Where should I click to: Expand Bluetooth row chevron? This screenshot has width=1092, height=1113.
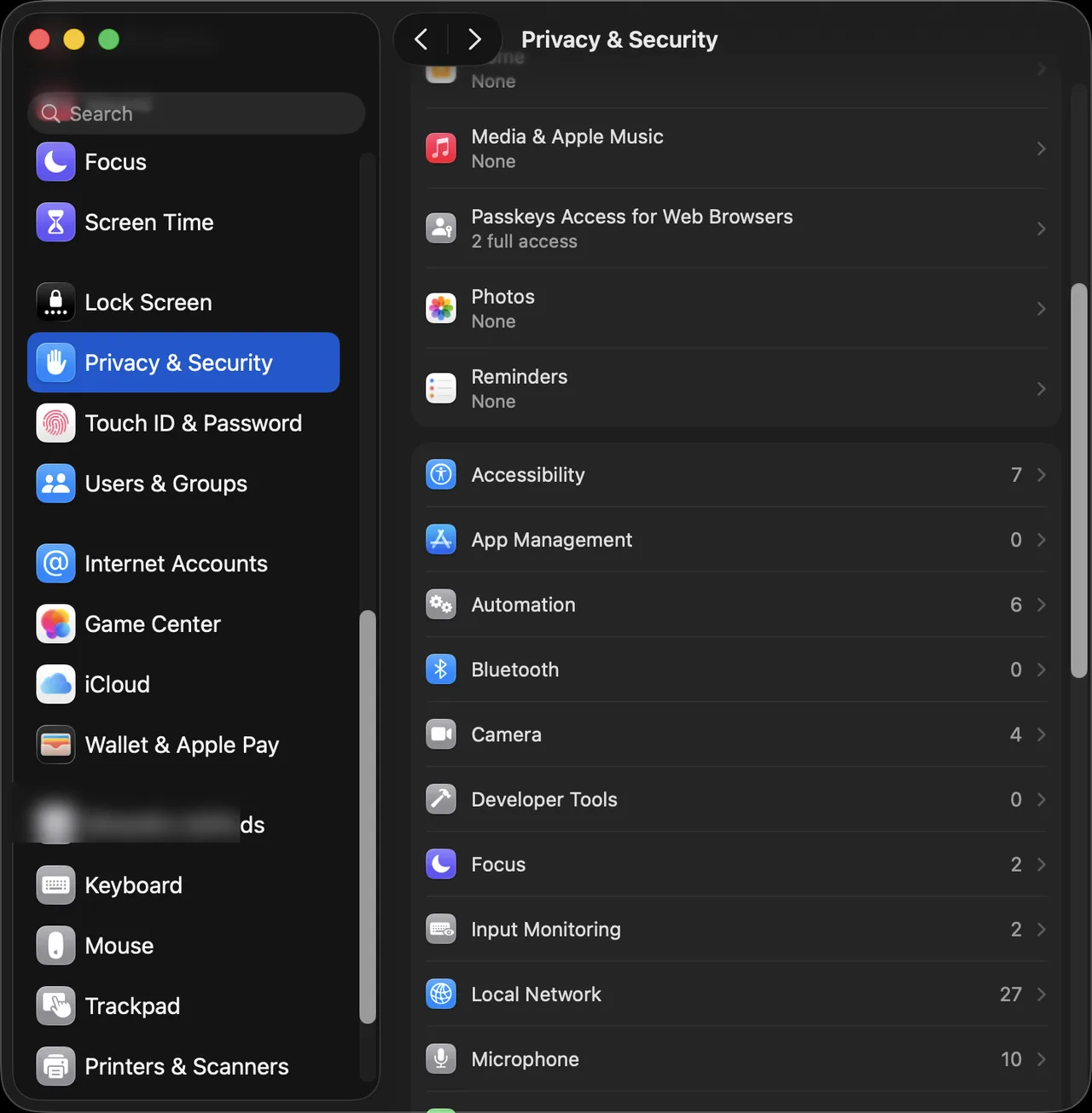(x=1041, y=670)
